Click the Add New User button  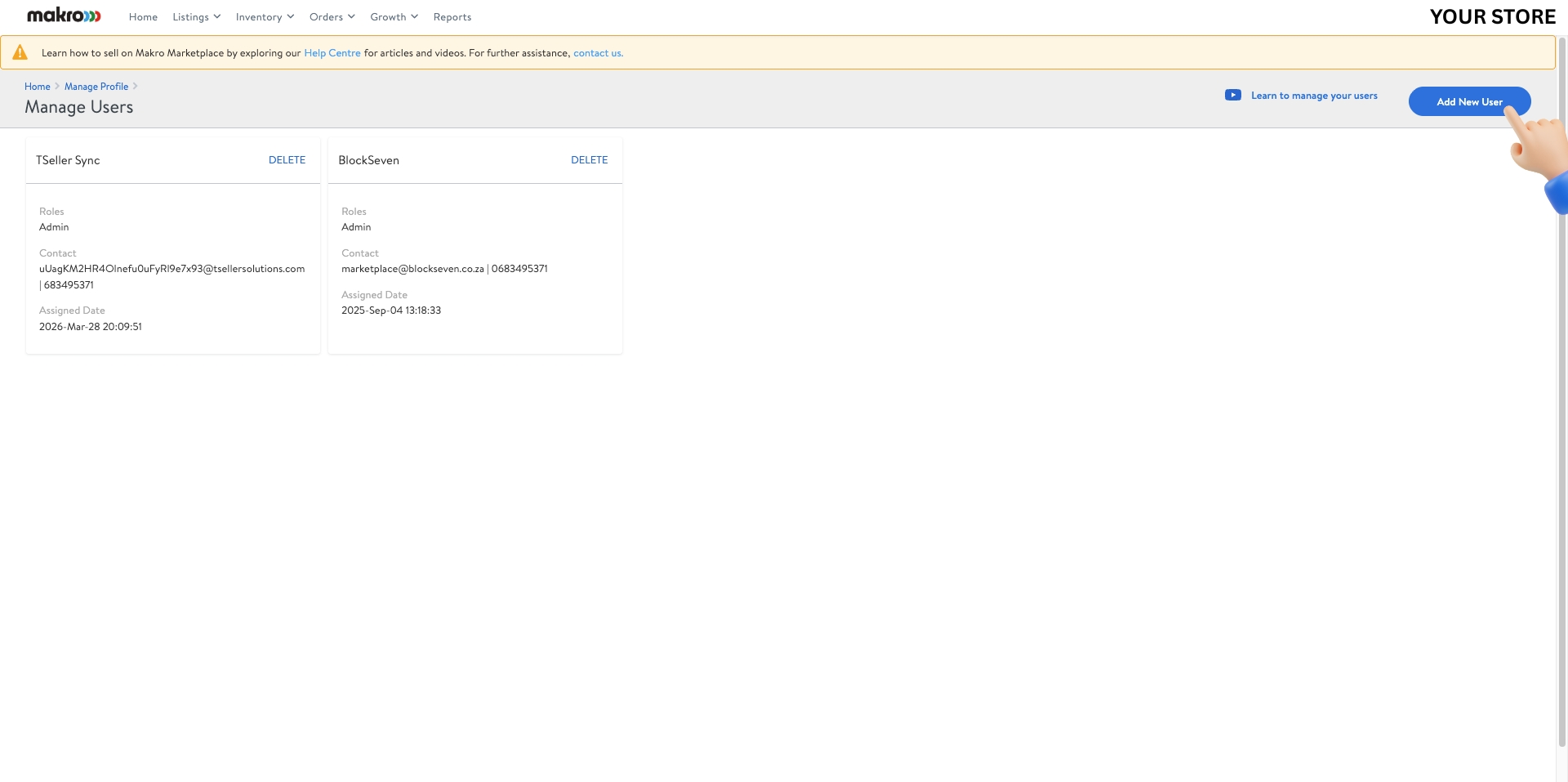[x=1469, y=101]
